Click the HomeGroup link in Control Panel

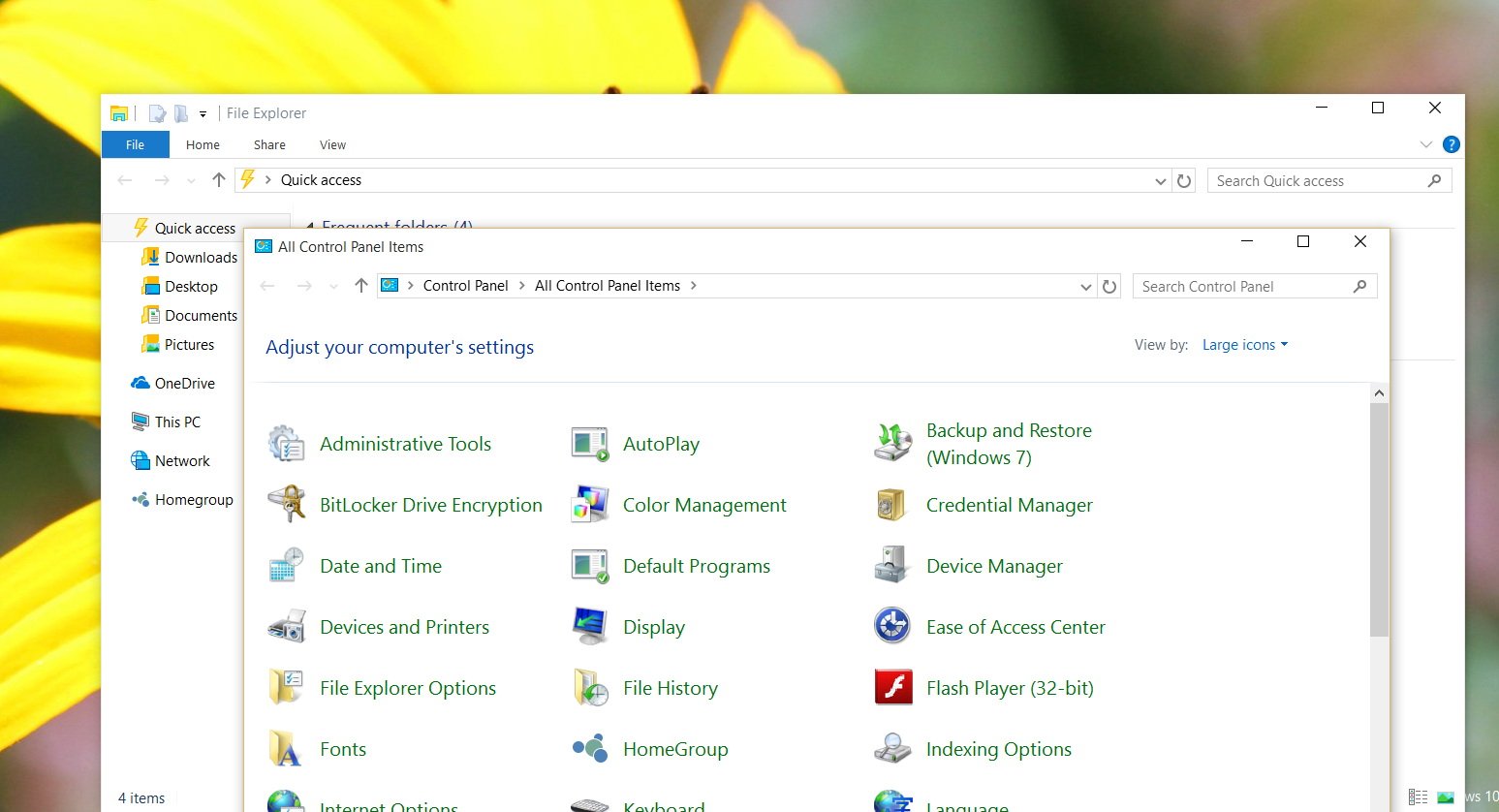tap(675, 749)
